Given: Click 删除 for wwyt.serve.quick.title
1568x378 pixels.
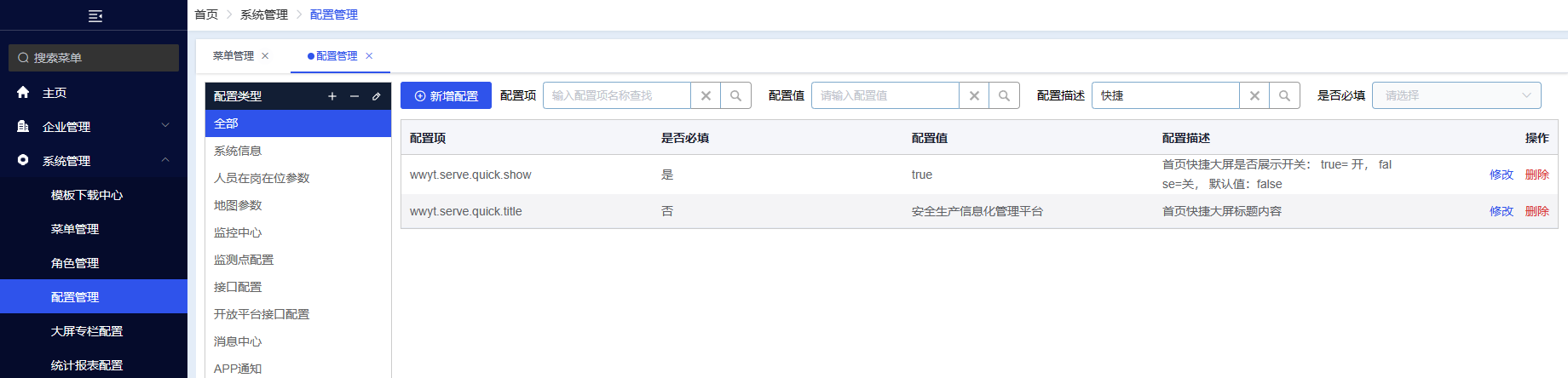Looking at the screenshot, I should [x=1537, y=211].
